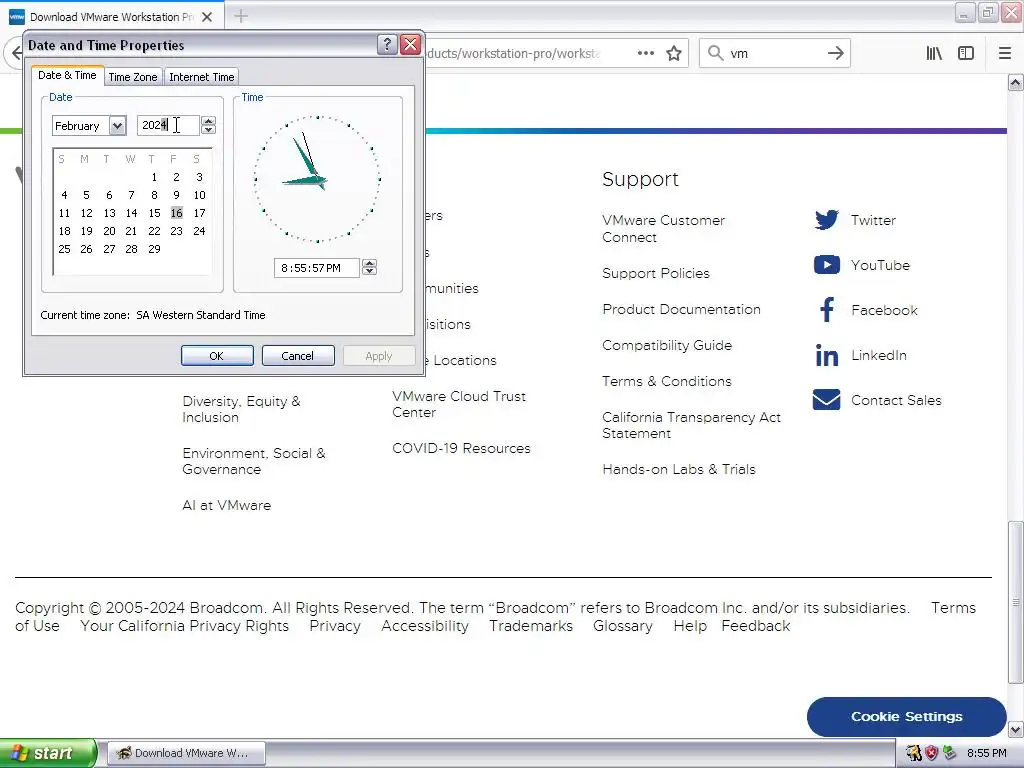Image resolution: width=1024 pixels, height=768 pixels.
Task: Select day 1 in the calendar
Action: pyautogui.click(x=154, y=177)
